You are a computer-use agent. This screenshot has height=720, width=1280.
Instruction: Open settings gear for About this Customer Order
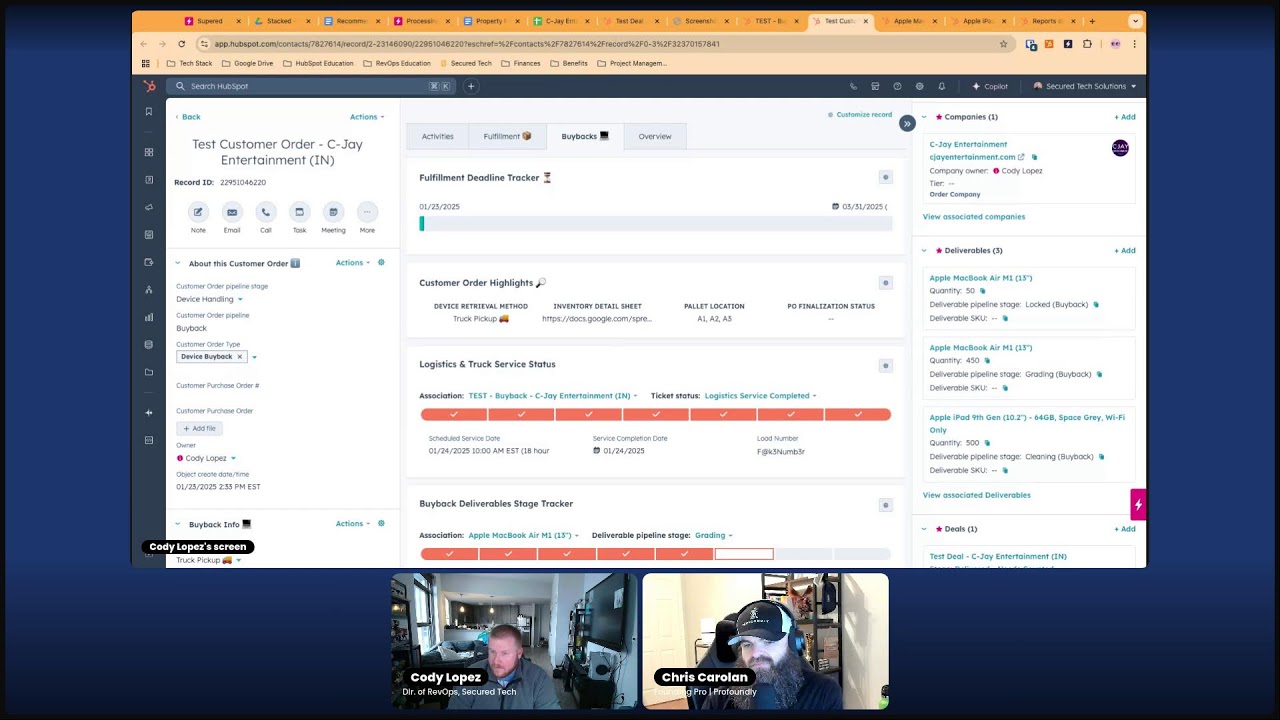pos(381,263)
